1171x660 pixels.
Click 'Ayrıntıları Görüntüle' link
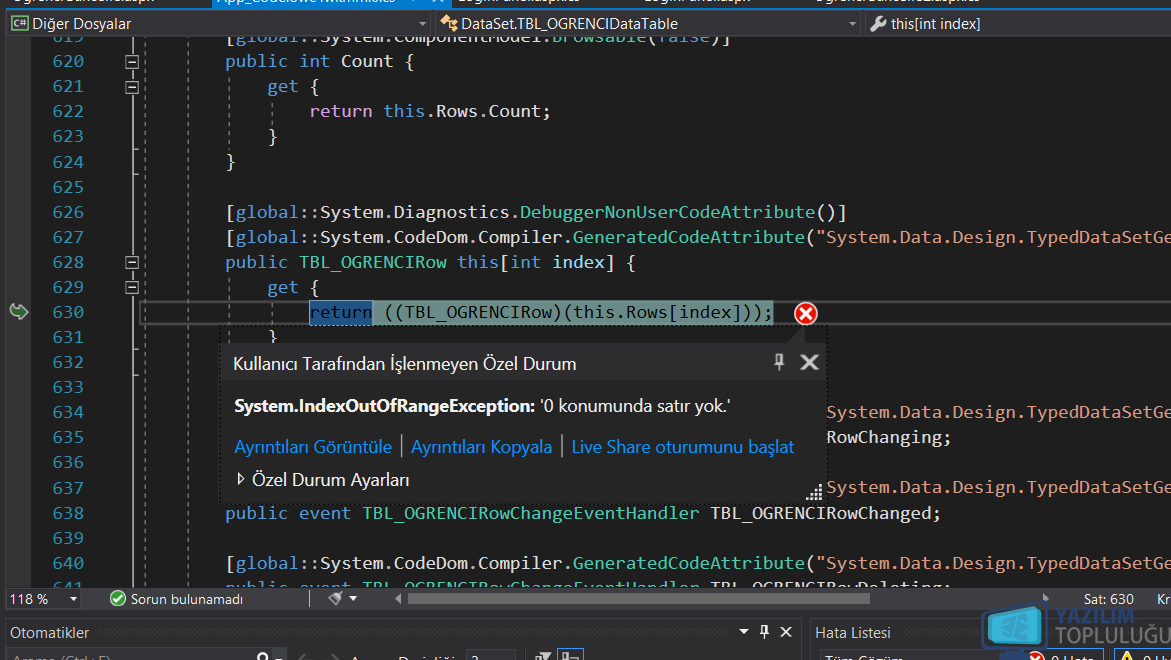tap(313, 446)
